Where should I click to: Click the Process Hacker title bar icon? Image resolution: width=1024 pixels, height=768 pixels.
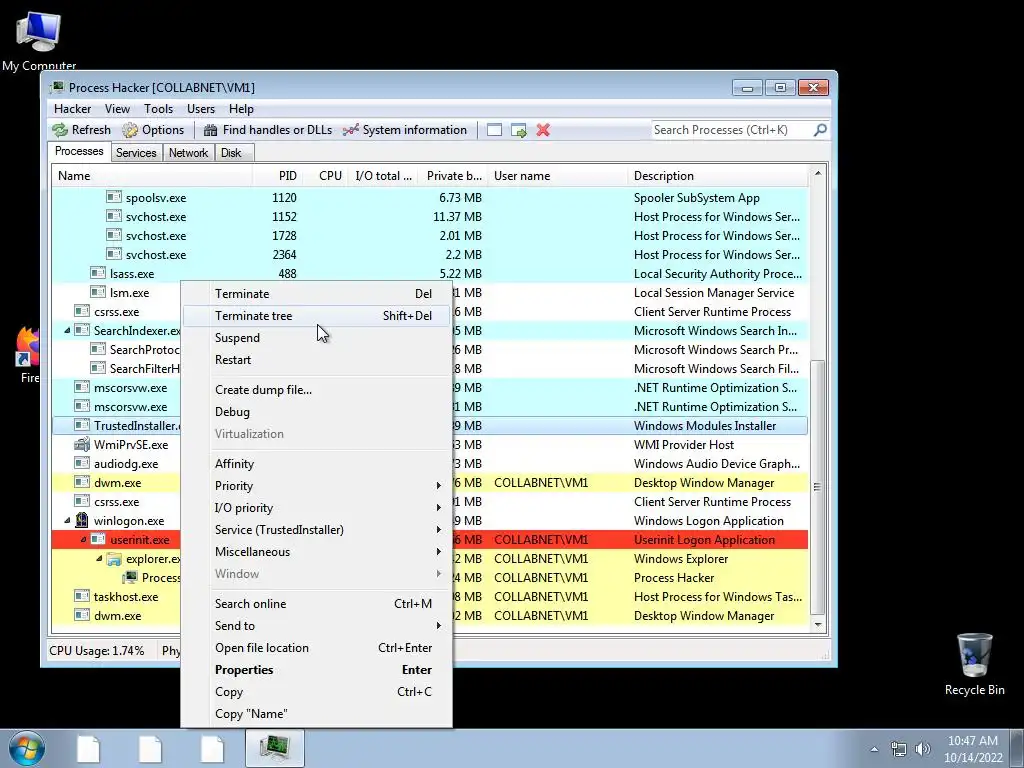pos(57,88)
